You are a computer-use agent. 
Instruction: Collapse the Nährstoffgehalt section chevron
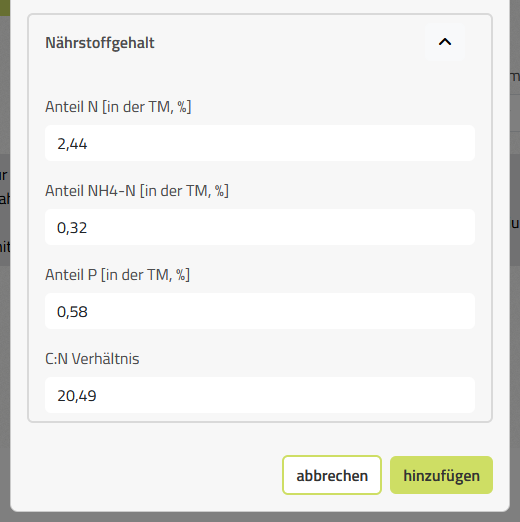point(445,42)
